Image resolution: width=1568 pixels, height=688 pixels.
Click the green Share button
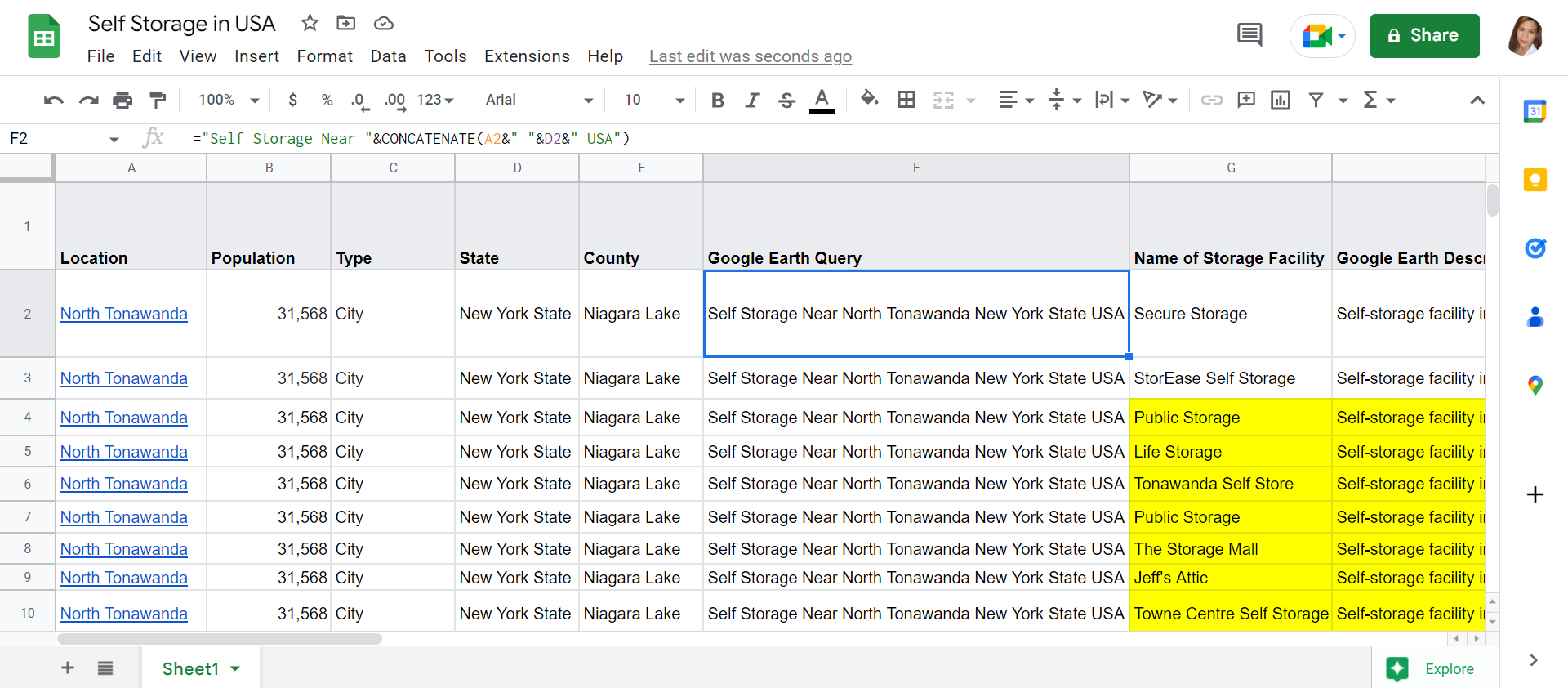(x=1424, y=36)
